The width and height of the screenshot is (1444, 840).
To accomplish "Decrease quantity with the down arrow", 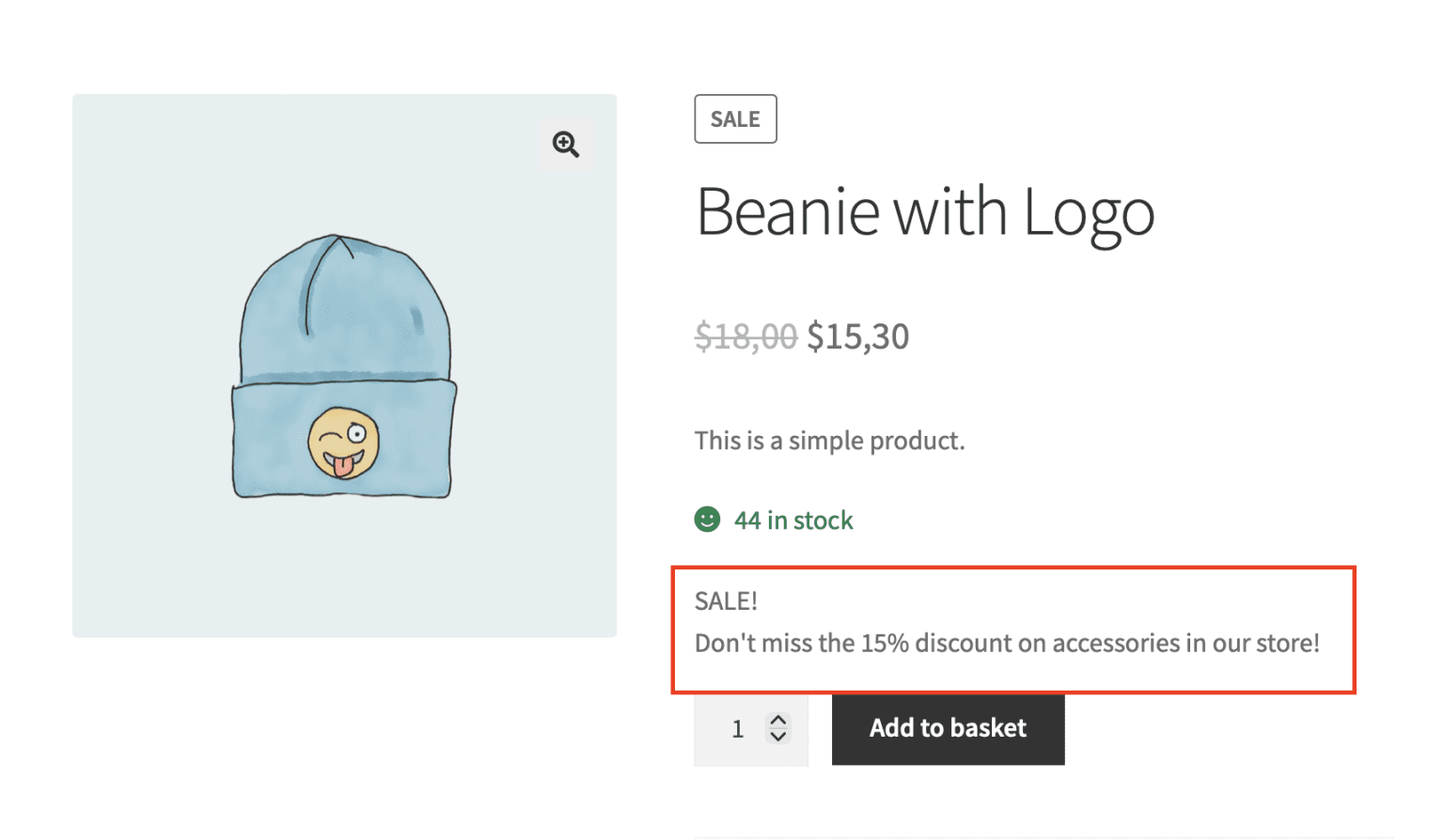I will pyautogui.click(x=777, y=737).
